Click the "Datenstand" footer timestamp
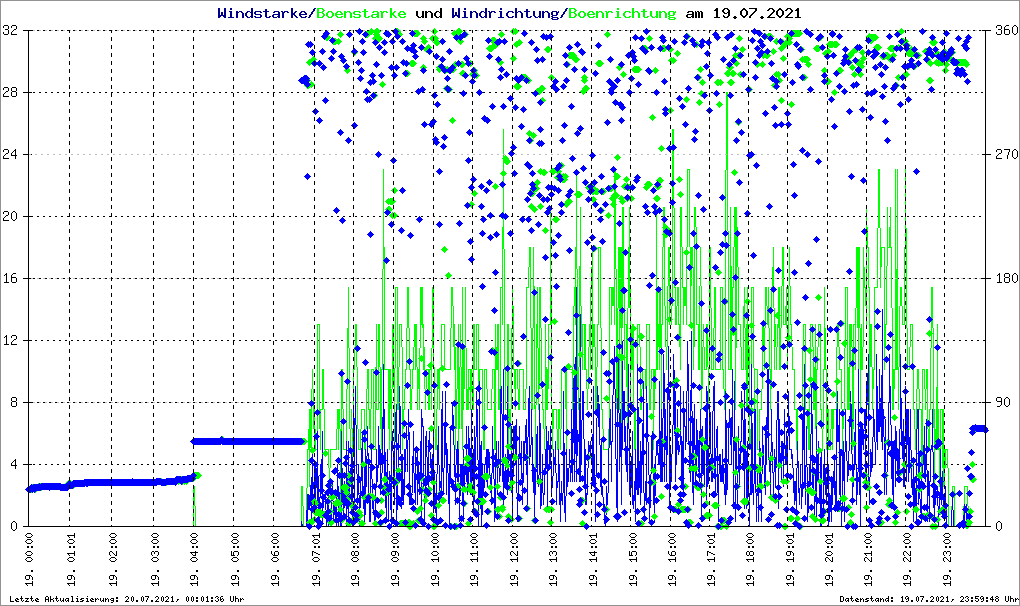The image size is (1020, 606). tap(925, 599)
